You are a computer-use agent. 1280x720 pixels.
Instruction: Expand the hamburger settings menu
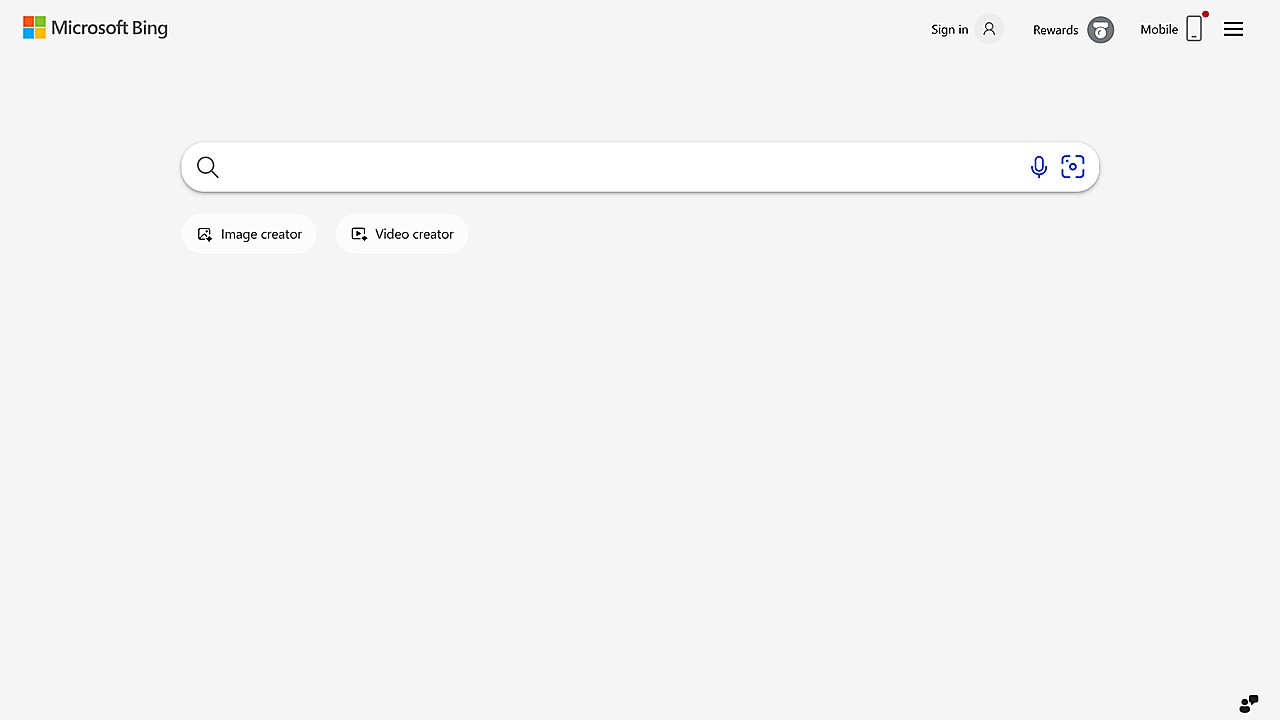pos(1234,29)
